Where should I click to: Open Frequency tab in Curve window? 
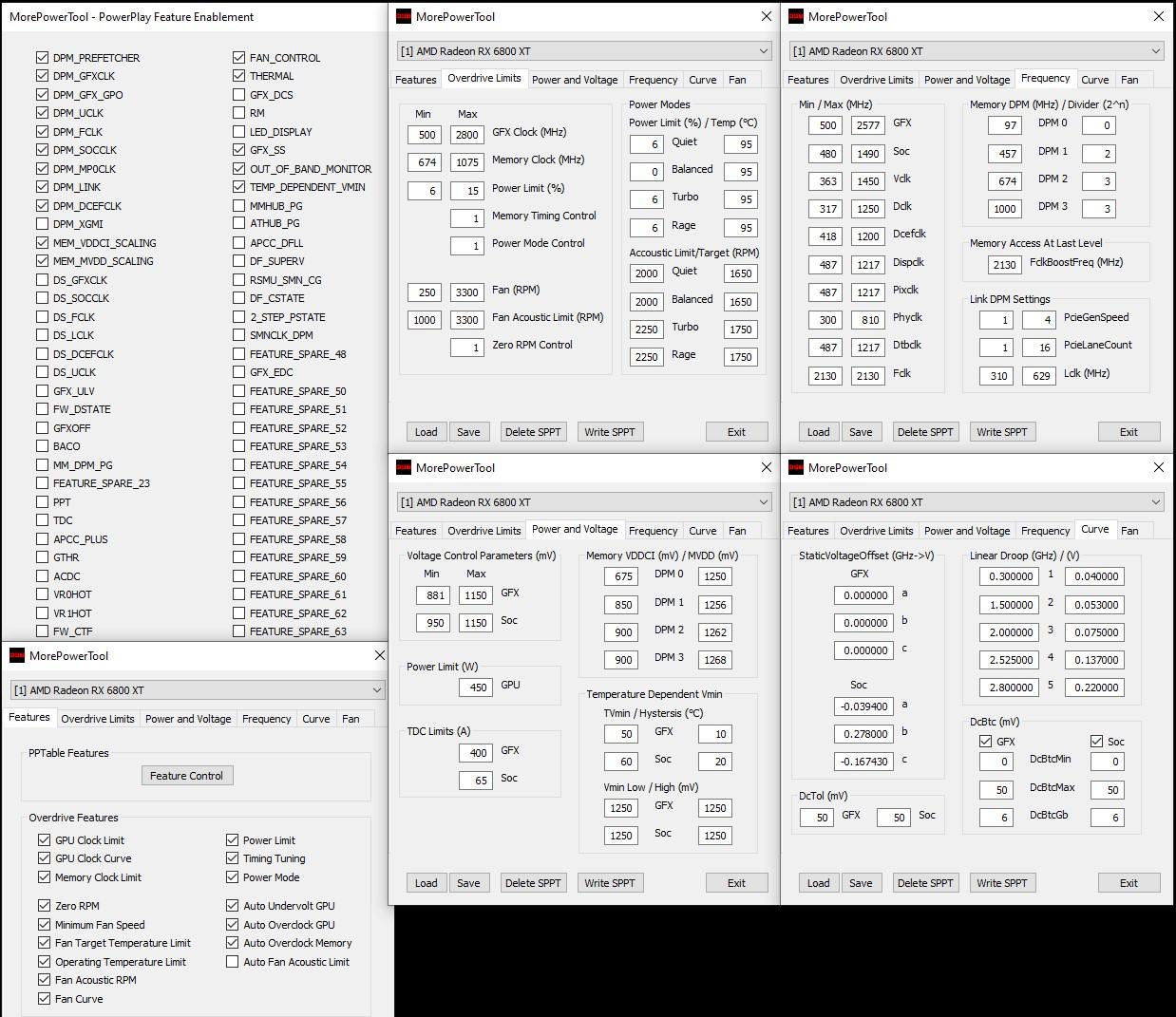(1045, 531)
